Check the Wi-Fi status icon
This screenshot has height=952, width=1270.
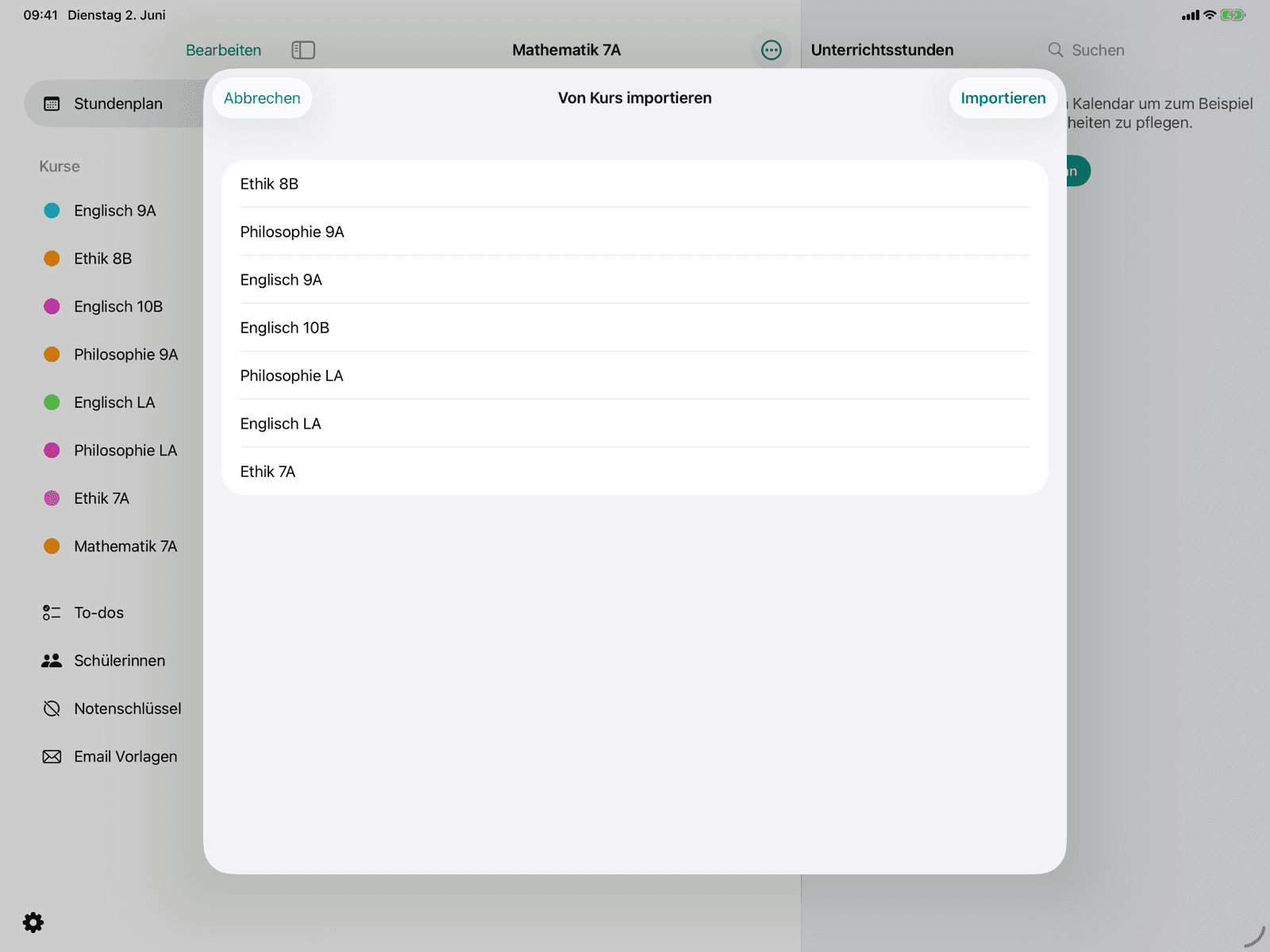pyautogui.click(x=1210, y=15)
